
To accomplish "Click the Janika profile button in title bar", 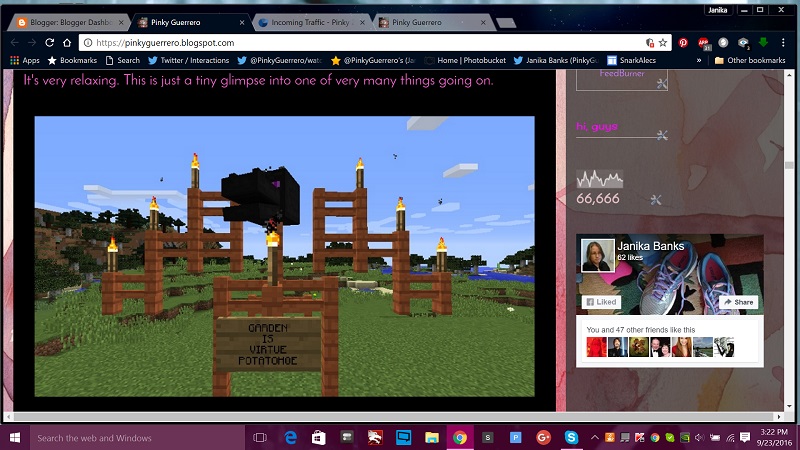I will (x=717, y=10).
